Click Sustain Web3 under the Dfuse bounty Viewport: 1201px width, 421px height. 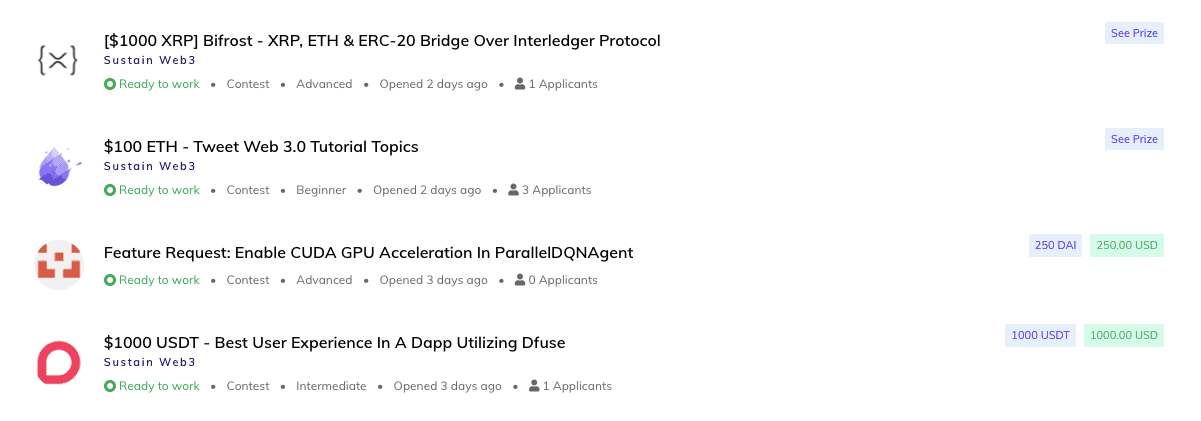150,362
